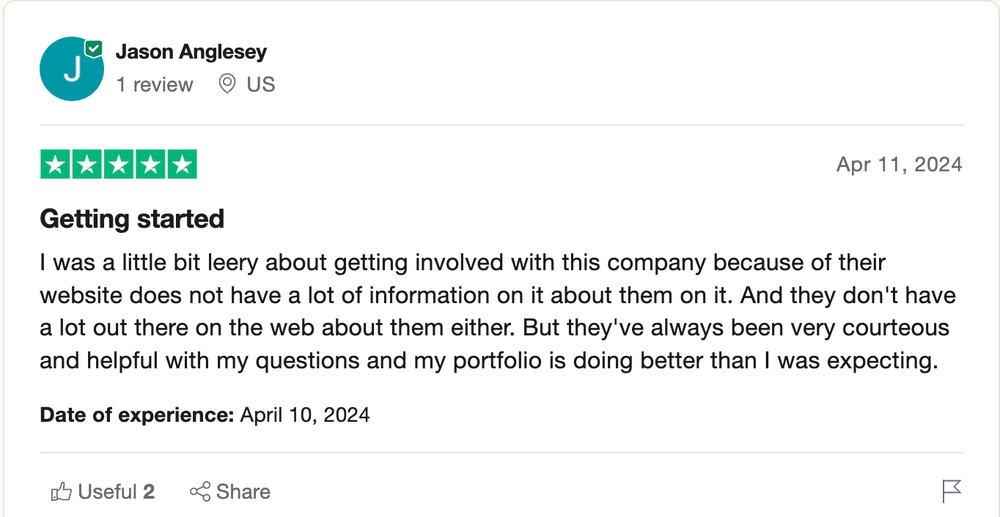Image resolution: width=1000 pixels, height=517 pixels.
Task: Click the second green rating star
Action: tap(87, 165)
